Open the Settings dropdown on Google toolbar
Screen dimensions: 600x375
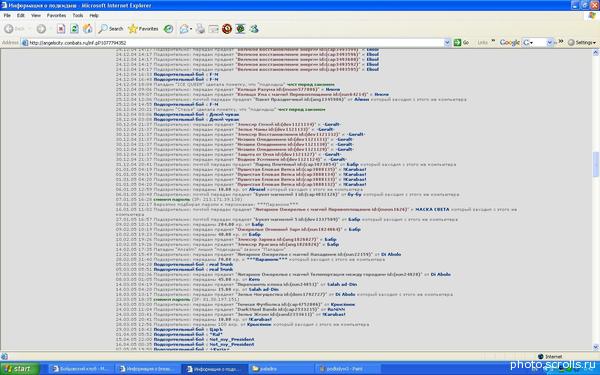(582, 42)
